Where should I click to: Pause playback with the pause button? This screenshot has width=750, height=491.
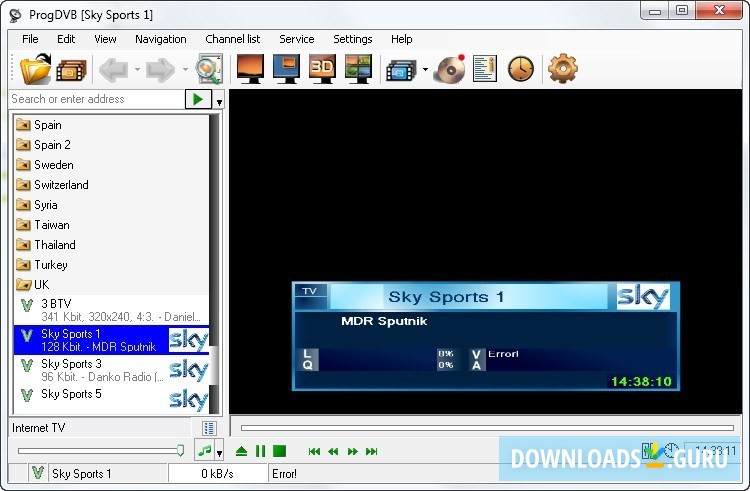(x=260, y=451)
